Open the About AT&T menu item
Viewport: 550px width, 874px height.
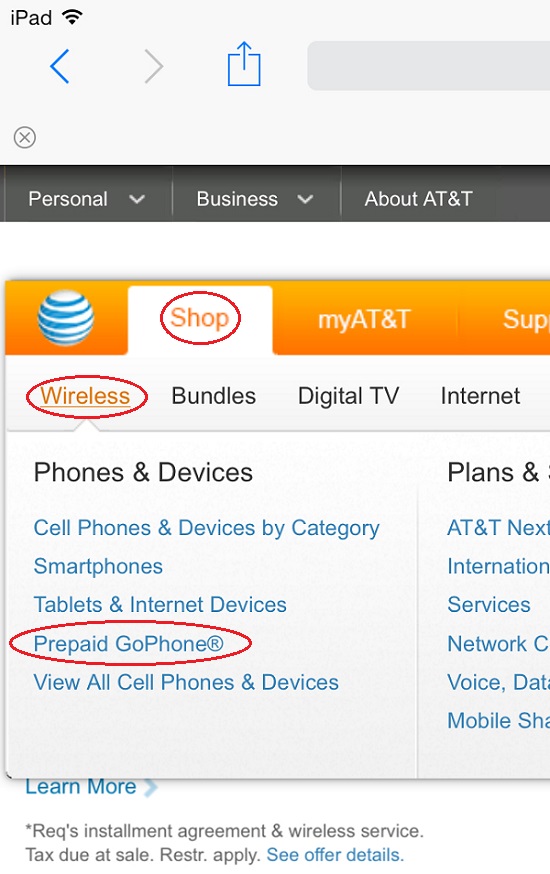point(418,199)
